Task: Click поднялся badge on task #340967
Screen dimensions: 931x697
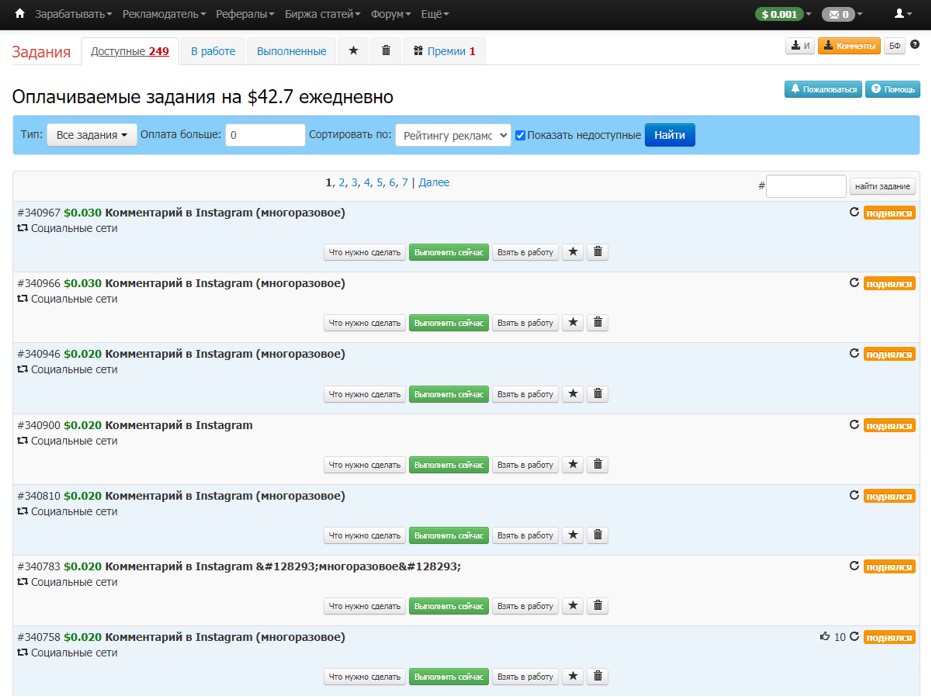Action: click(889, 213)
